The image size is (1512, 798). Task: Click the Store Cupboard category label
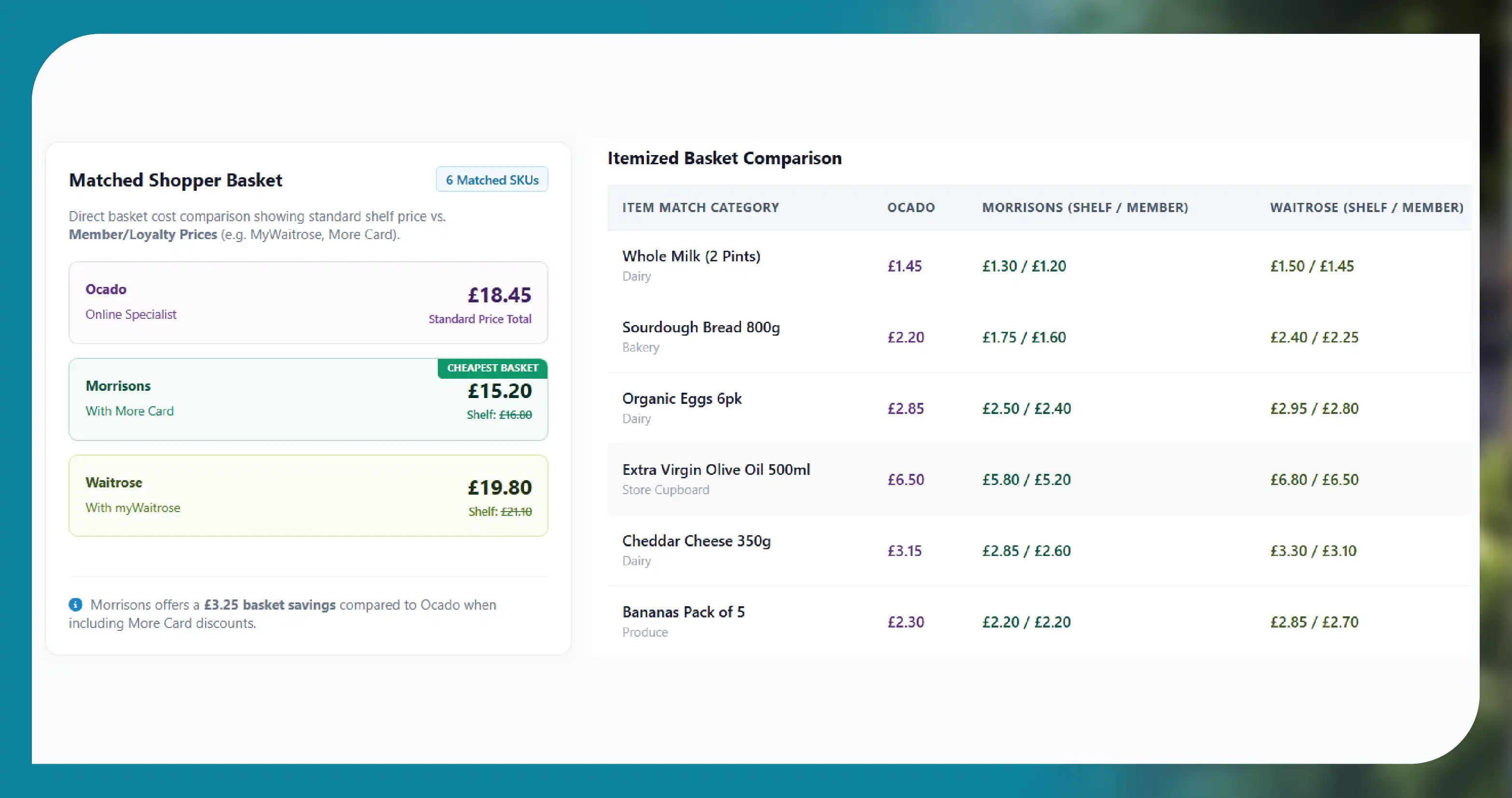click(666, 490)
